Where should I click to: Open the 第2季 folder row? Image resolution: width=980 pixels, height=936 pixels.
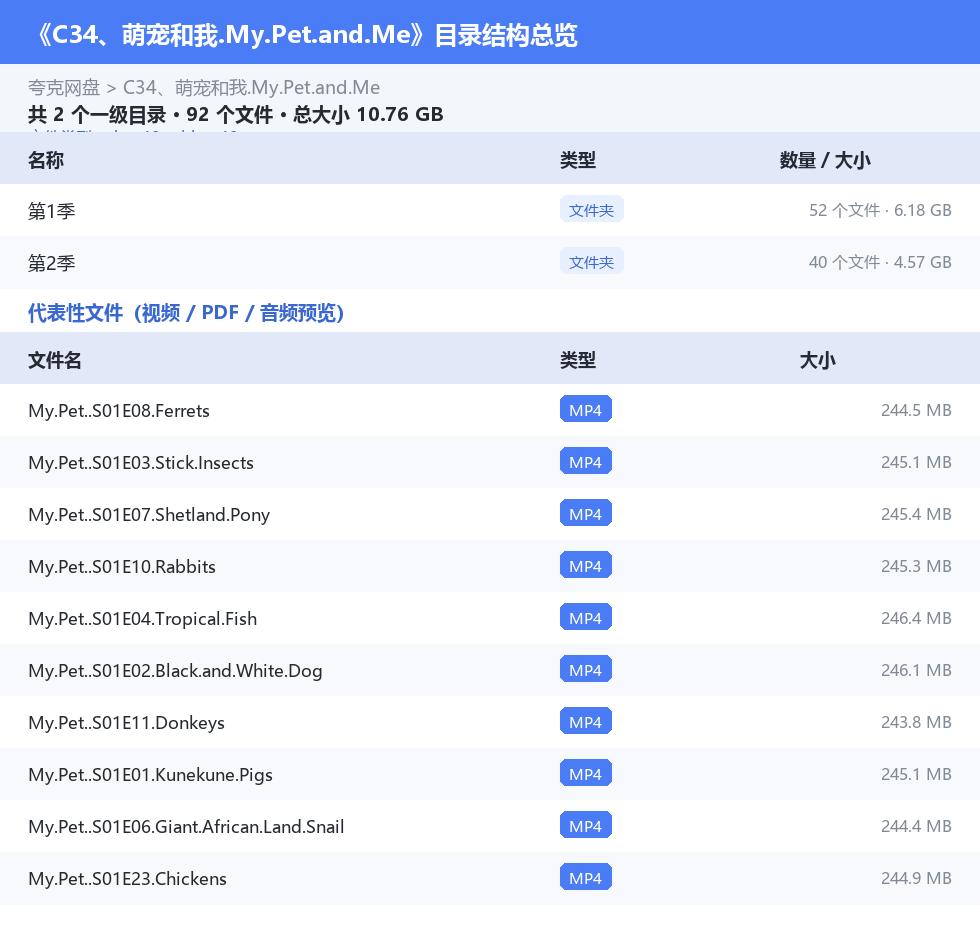pos(490,262)
